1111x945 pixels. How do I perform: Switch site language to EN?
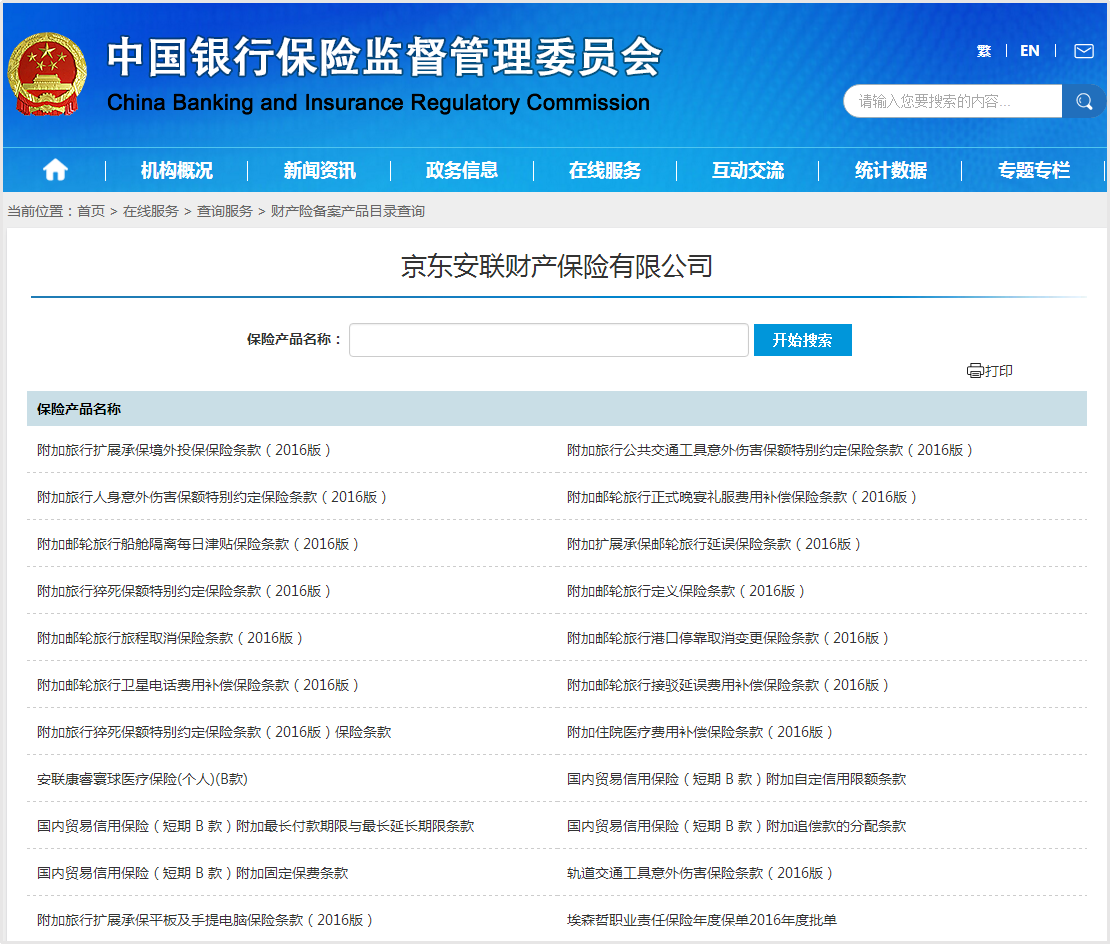click(1030, 51)
